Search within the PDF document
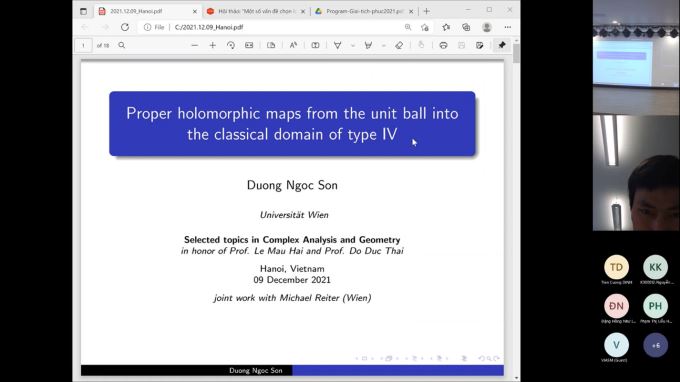Screen dimensions: 680x382 tap(122, 45)
